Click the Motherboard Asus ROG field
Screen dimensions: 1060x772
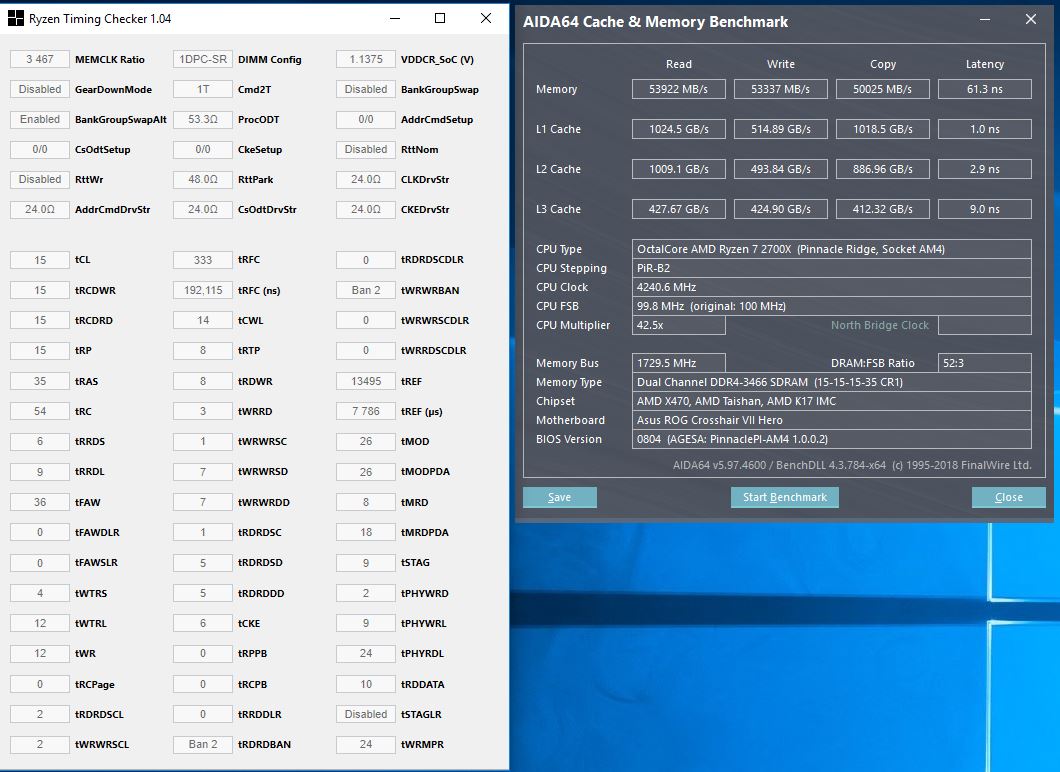coord(832,420)
